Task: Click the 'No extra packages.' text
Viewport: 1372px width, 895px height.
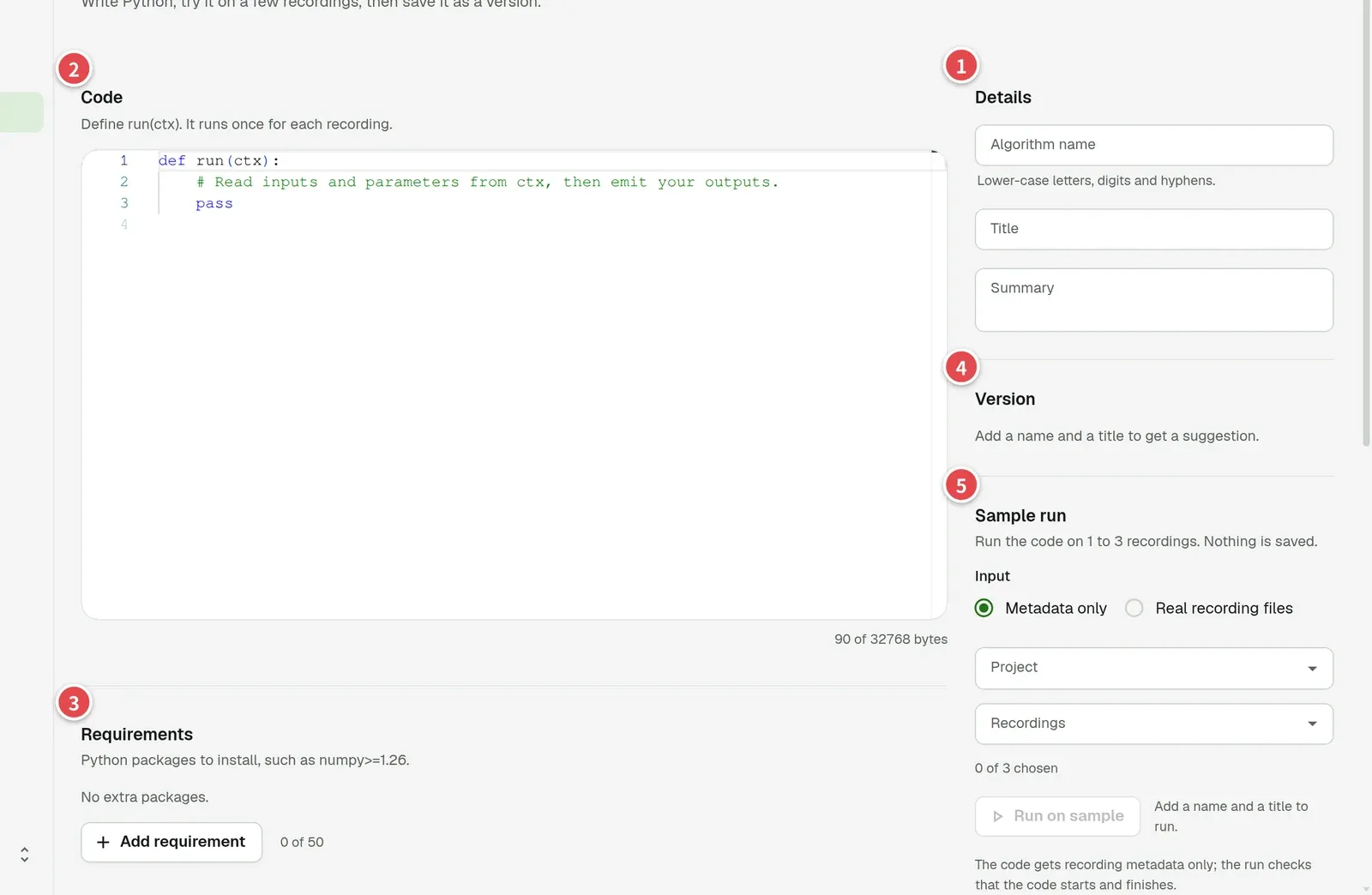Action: [x=145, y=797]
